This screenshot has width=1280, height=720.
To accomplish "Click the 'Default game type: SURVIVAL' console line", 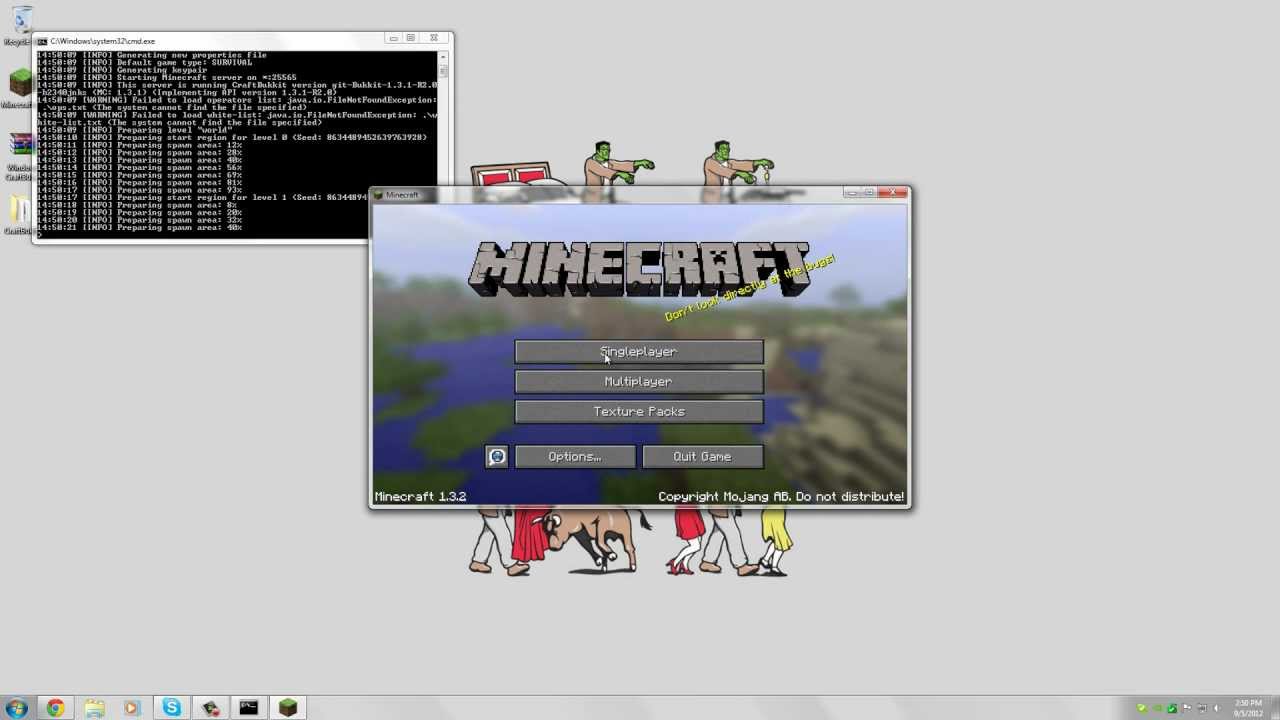I will coord(145,63).
